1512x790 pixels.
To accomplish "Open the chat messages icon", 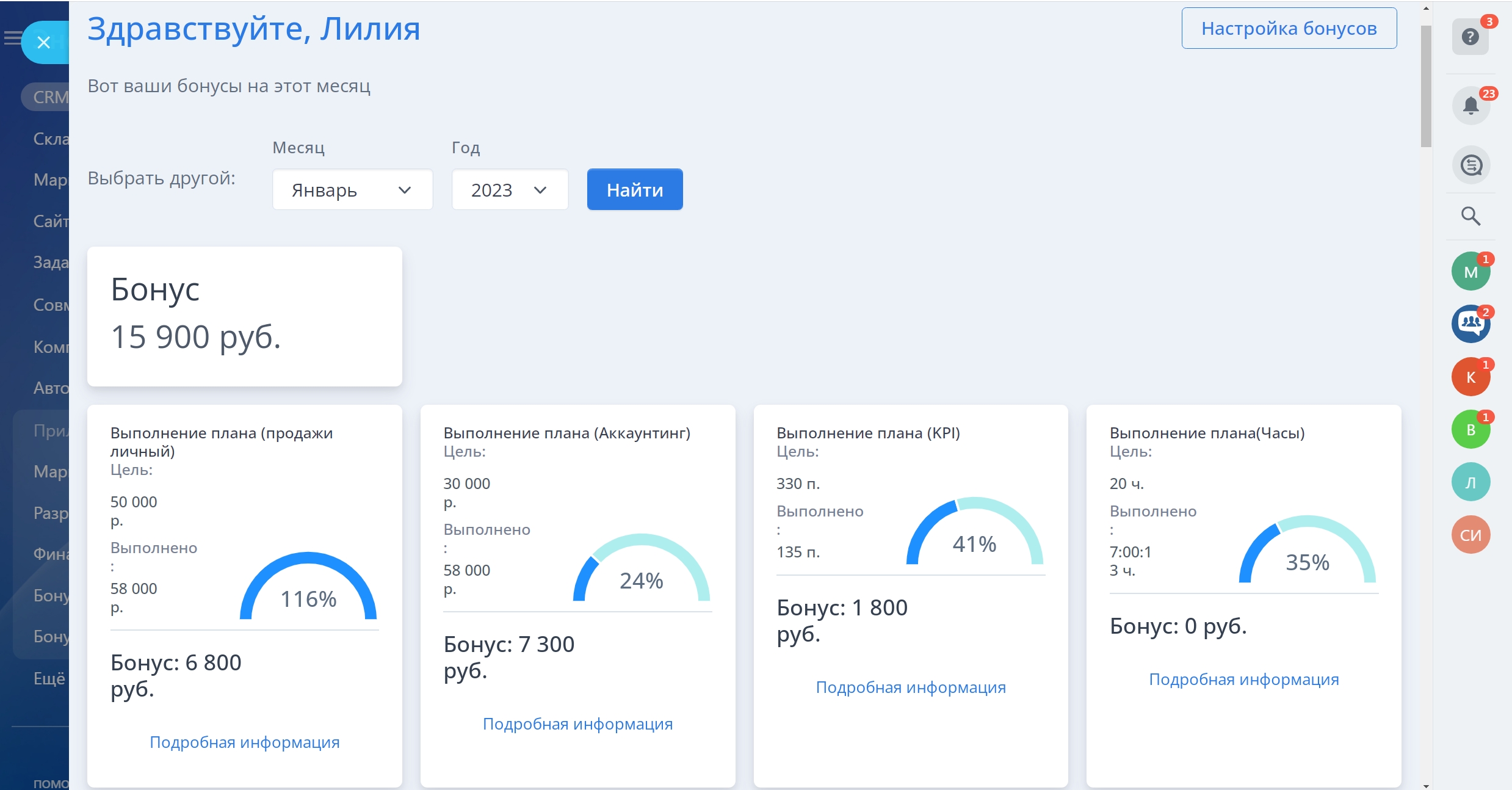I will (1470, 165).
